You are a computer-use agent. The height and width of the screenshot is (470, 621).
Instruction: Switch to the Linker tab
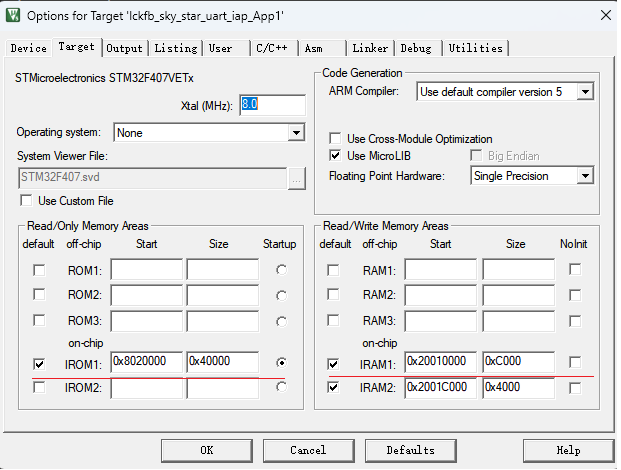pos(370,48)
